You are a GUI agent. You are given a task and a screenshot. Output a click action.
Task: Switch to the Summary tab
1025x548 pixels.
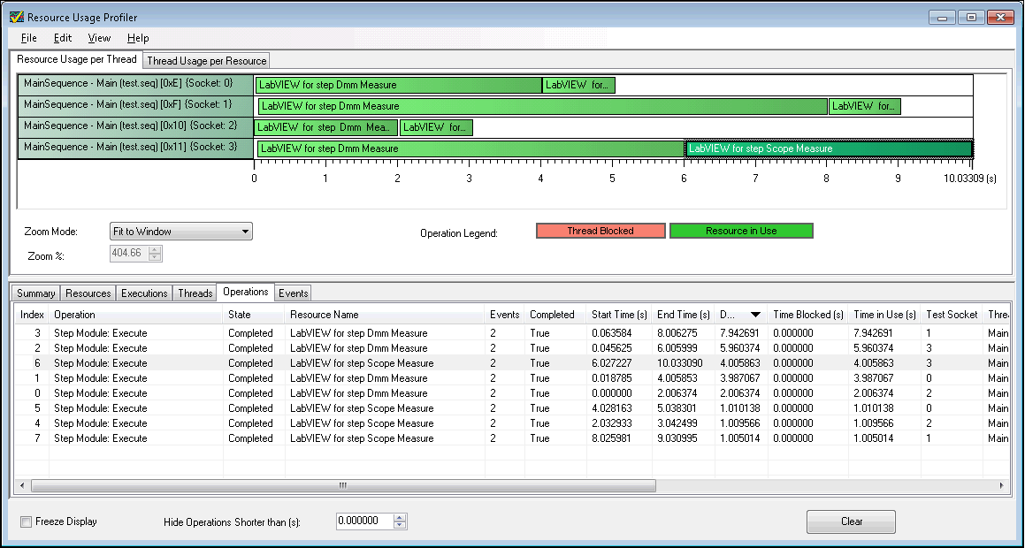36,293
